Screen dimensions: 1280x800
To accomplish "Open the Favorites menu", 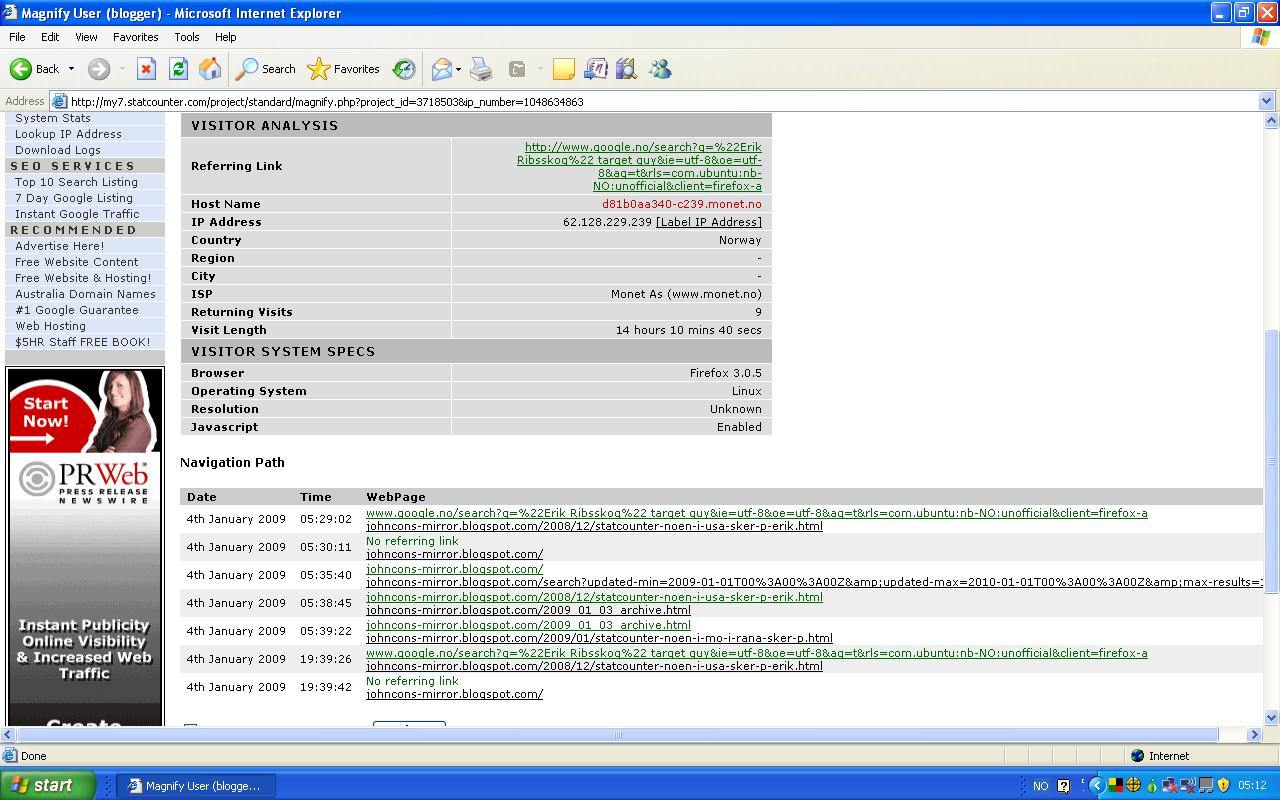I will 136,37.
